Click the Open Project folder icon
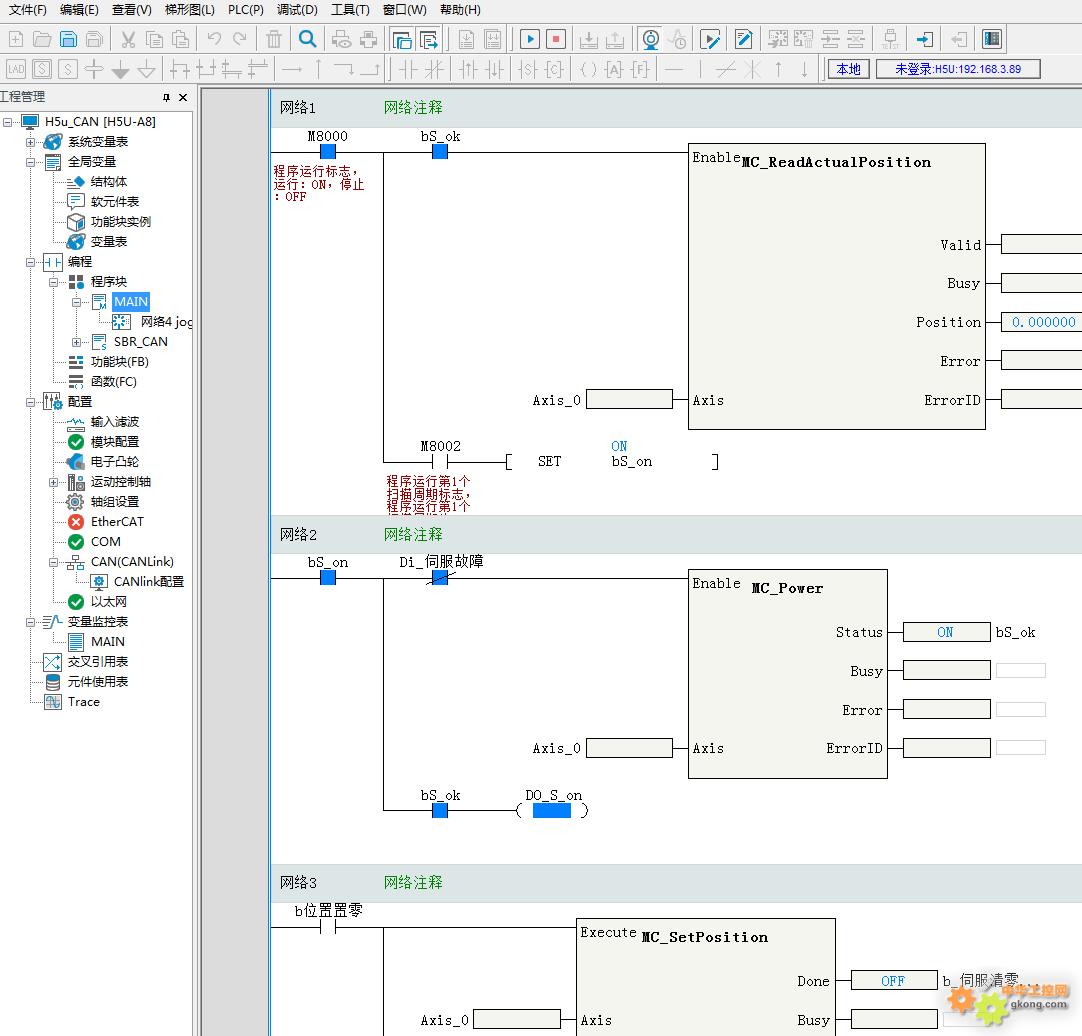The image size is (1082, 1036). click(42, 39)
